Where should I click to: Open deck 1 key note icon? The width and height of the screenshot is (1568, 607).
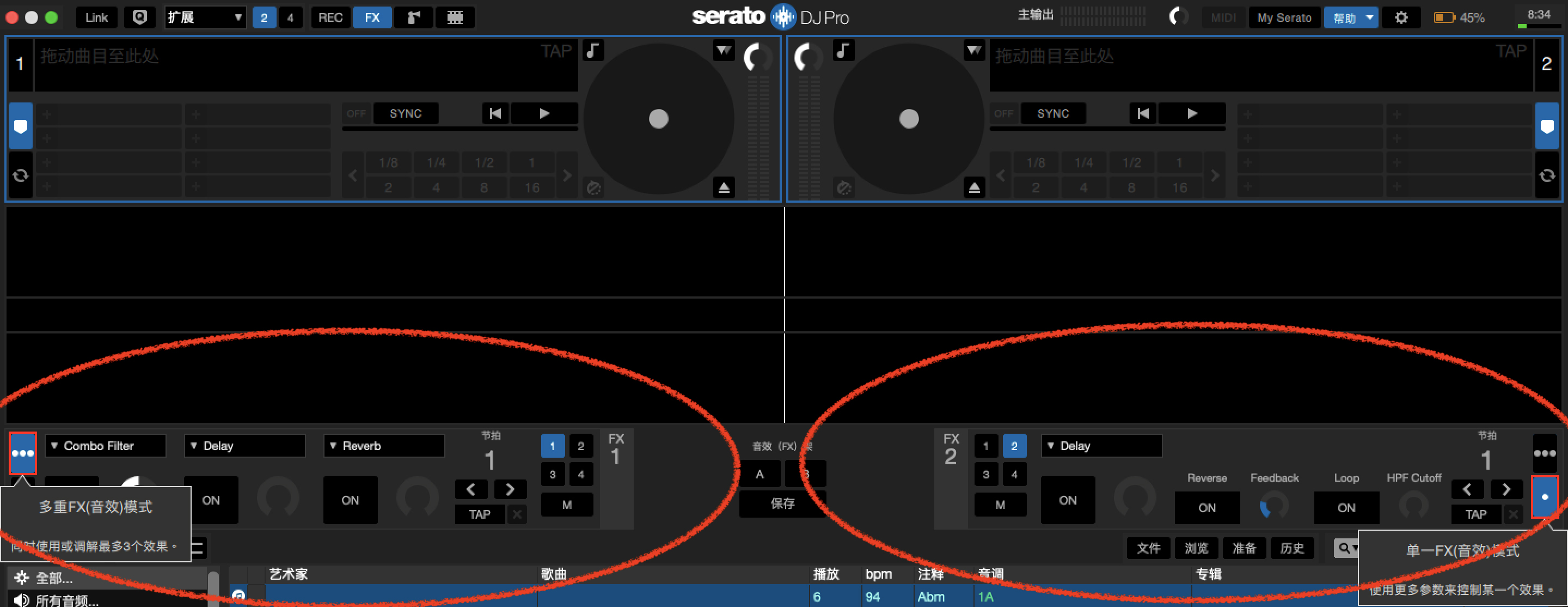click(593, 51)
